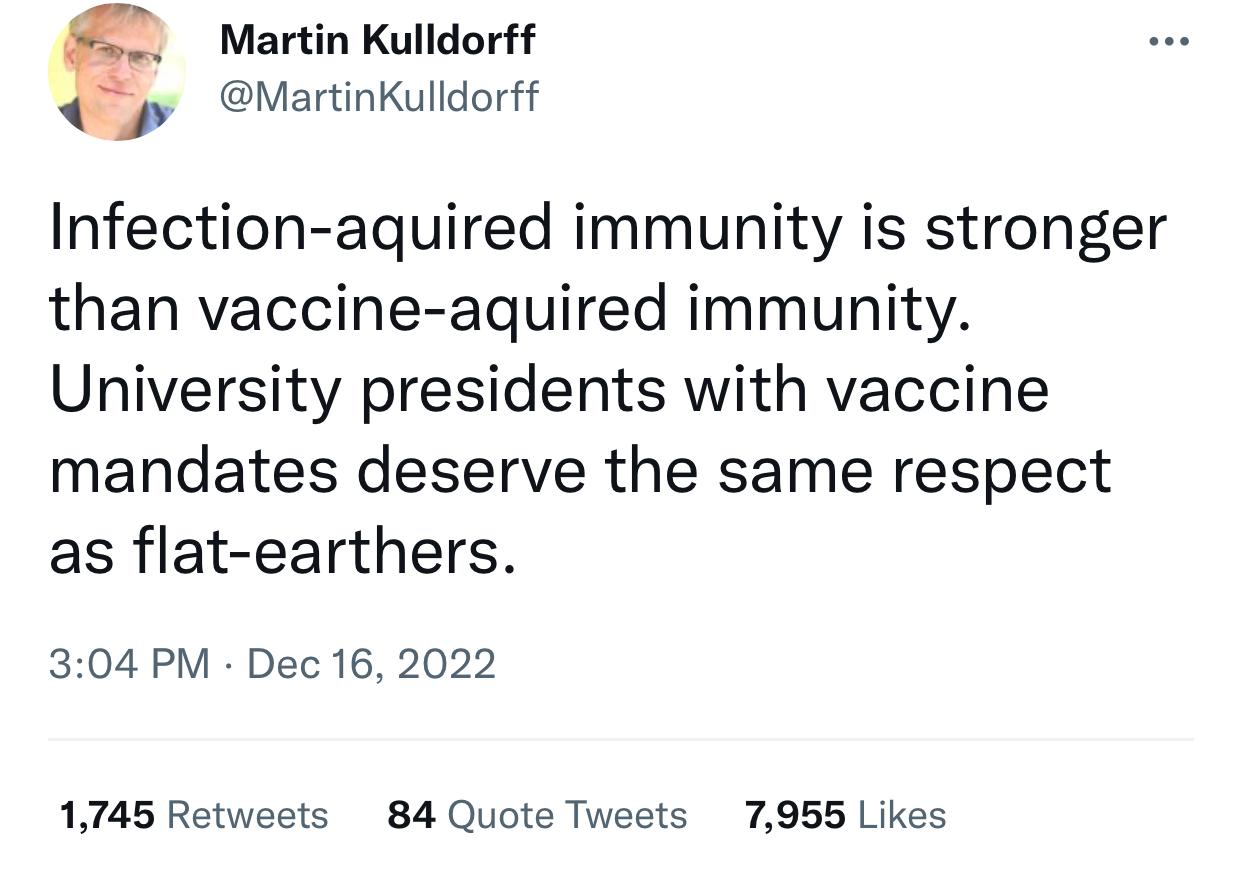Click the word "stronger" in the tweet
Viewport: 1242px width, 883px height.
tap(1044, 228)
